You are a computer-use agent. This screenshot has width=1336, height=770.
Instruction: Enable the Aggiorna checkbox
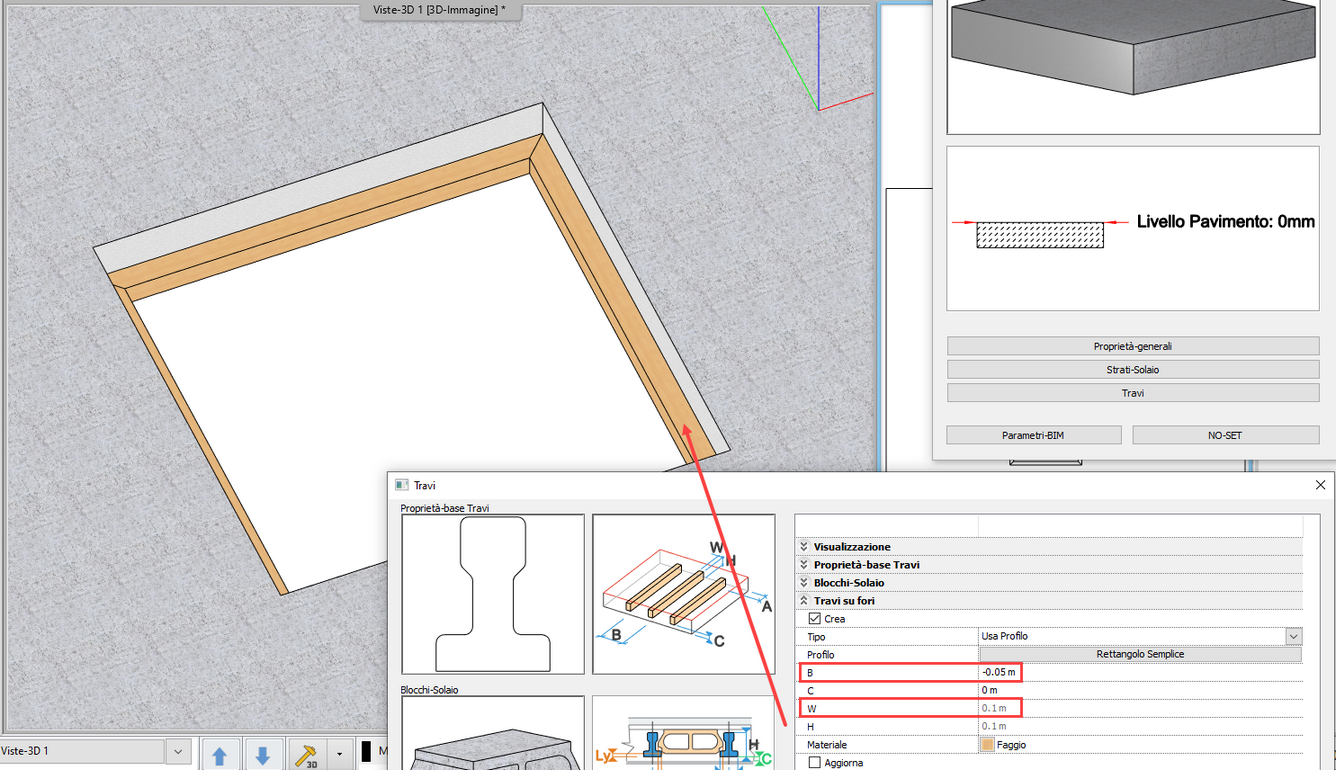point(815,763)
